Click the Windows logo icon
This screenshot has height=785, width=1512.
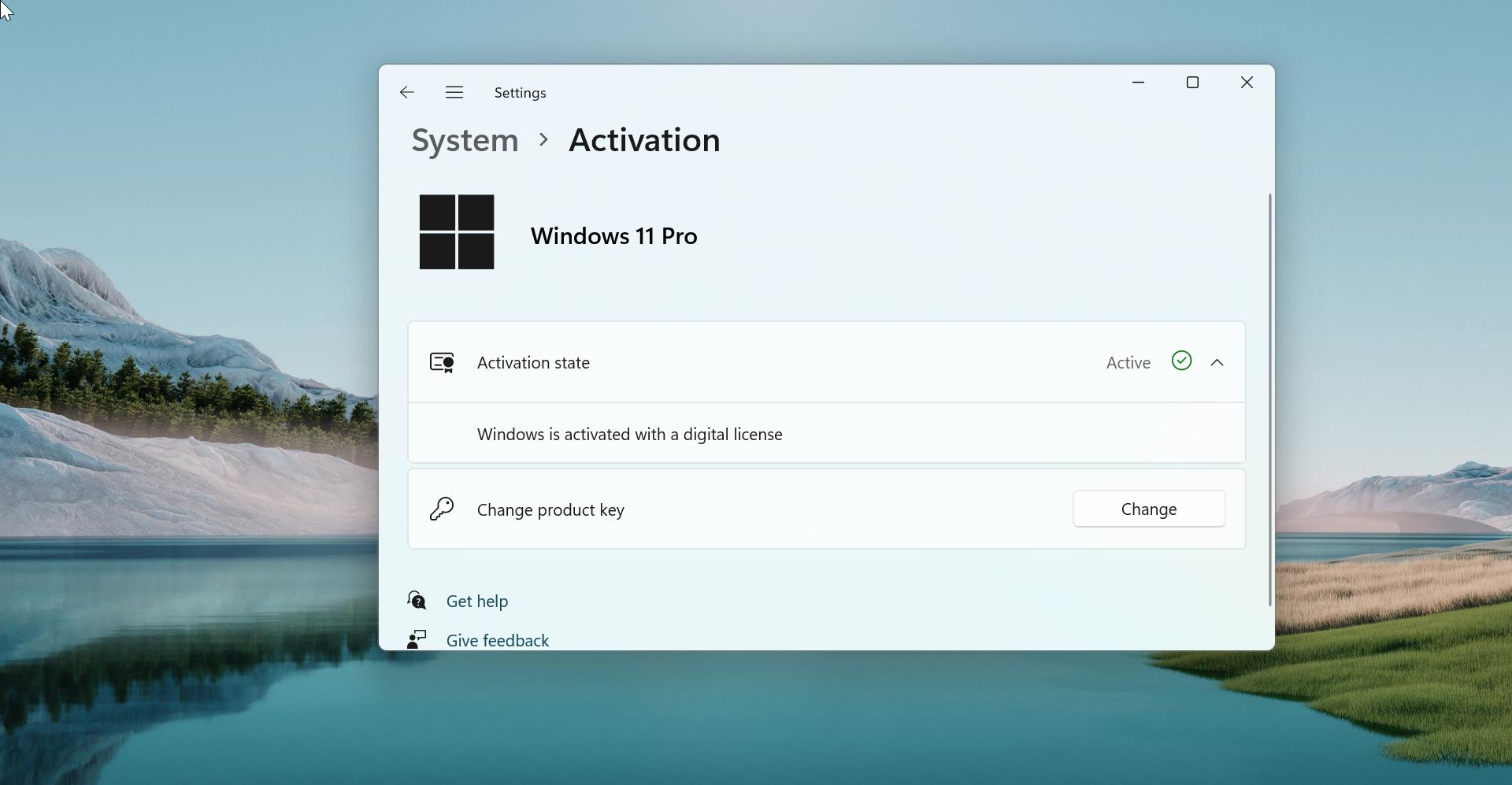coord(457,232)
